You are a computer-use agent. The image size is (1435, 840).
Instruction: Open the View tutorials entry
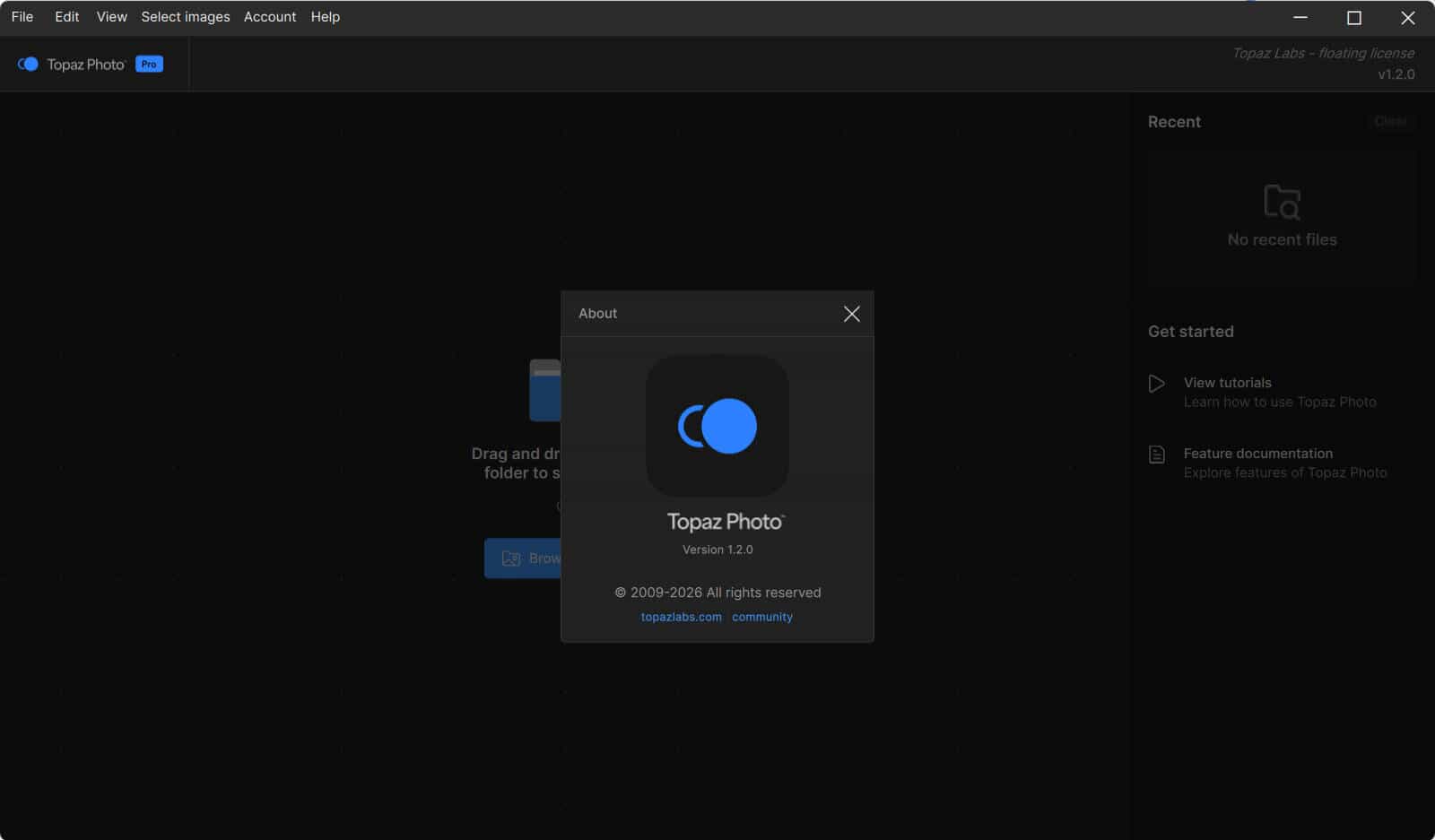coord(1227,382)
